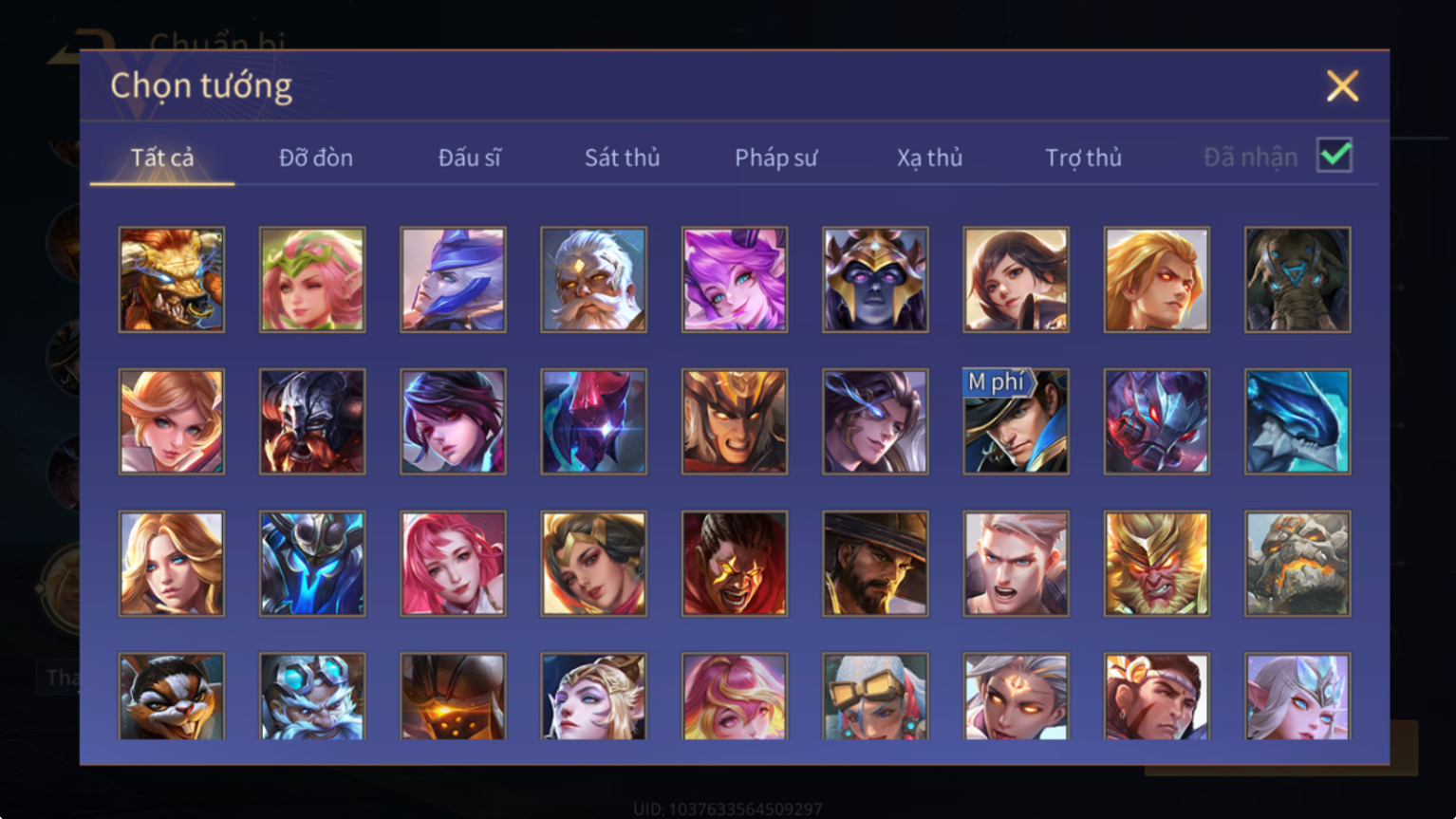The height and width of the screenshot is (819, 1456).
Task: Select the golden lion-beast hero portrait
Action: tap(172, 279)
